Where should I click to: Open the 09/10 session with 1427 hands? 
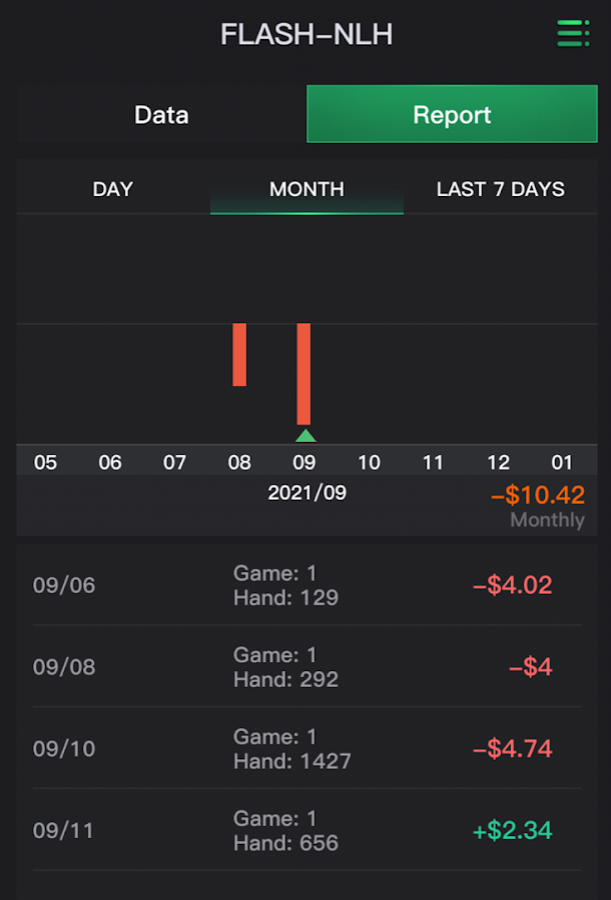pyautogui.click(x=307, y=748)
